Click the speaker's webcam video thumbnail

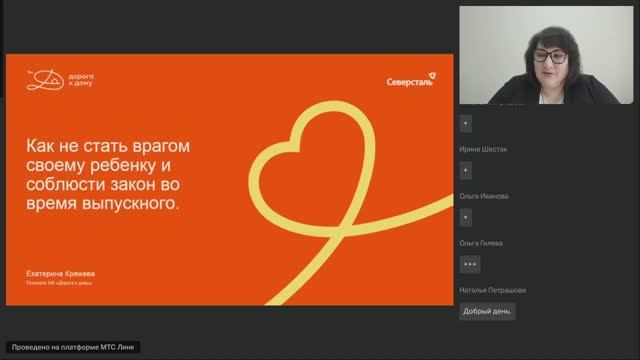click(546, 55)
